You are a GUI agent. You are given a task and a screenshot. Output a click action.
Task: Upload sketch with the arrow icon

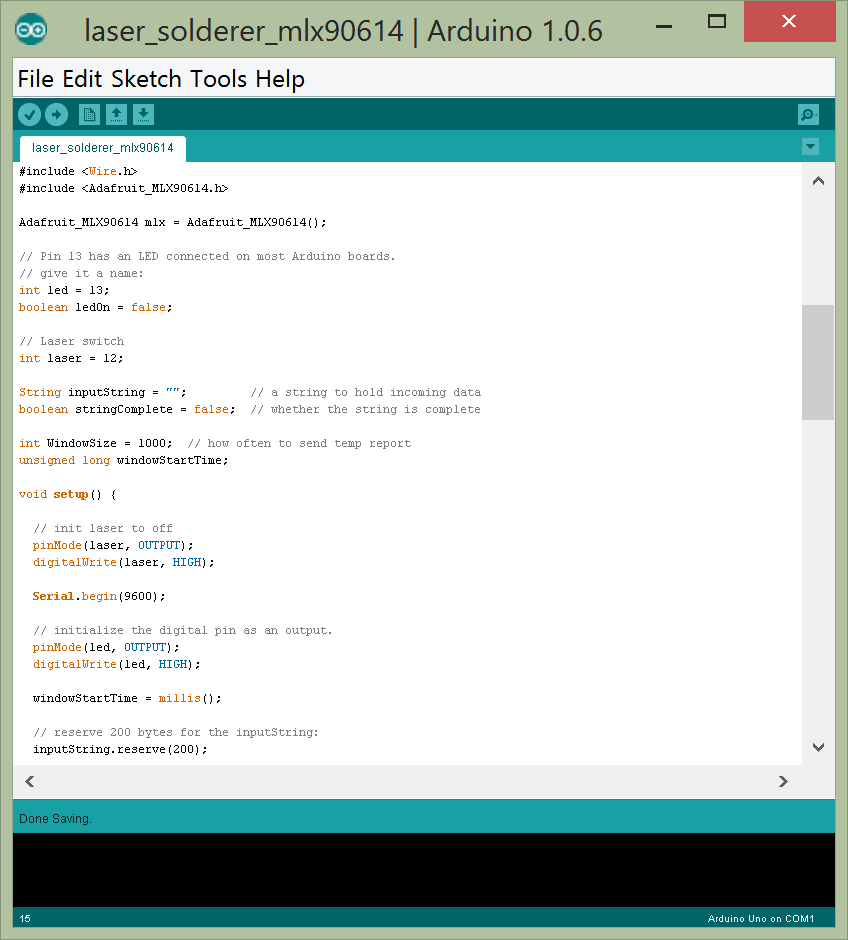[x=56, y=115]
